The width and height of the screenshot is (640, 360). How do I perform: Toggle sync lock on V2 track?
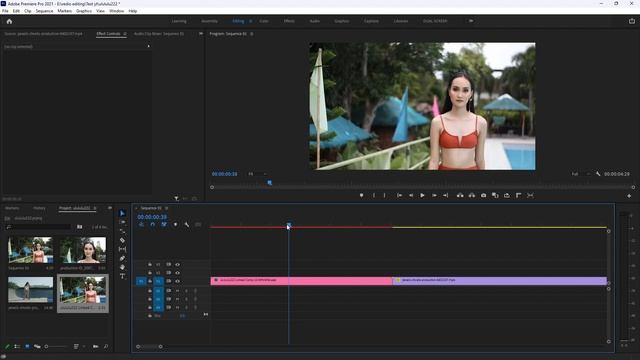(x=168, y=273)
